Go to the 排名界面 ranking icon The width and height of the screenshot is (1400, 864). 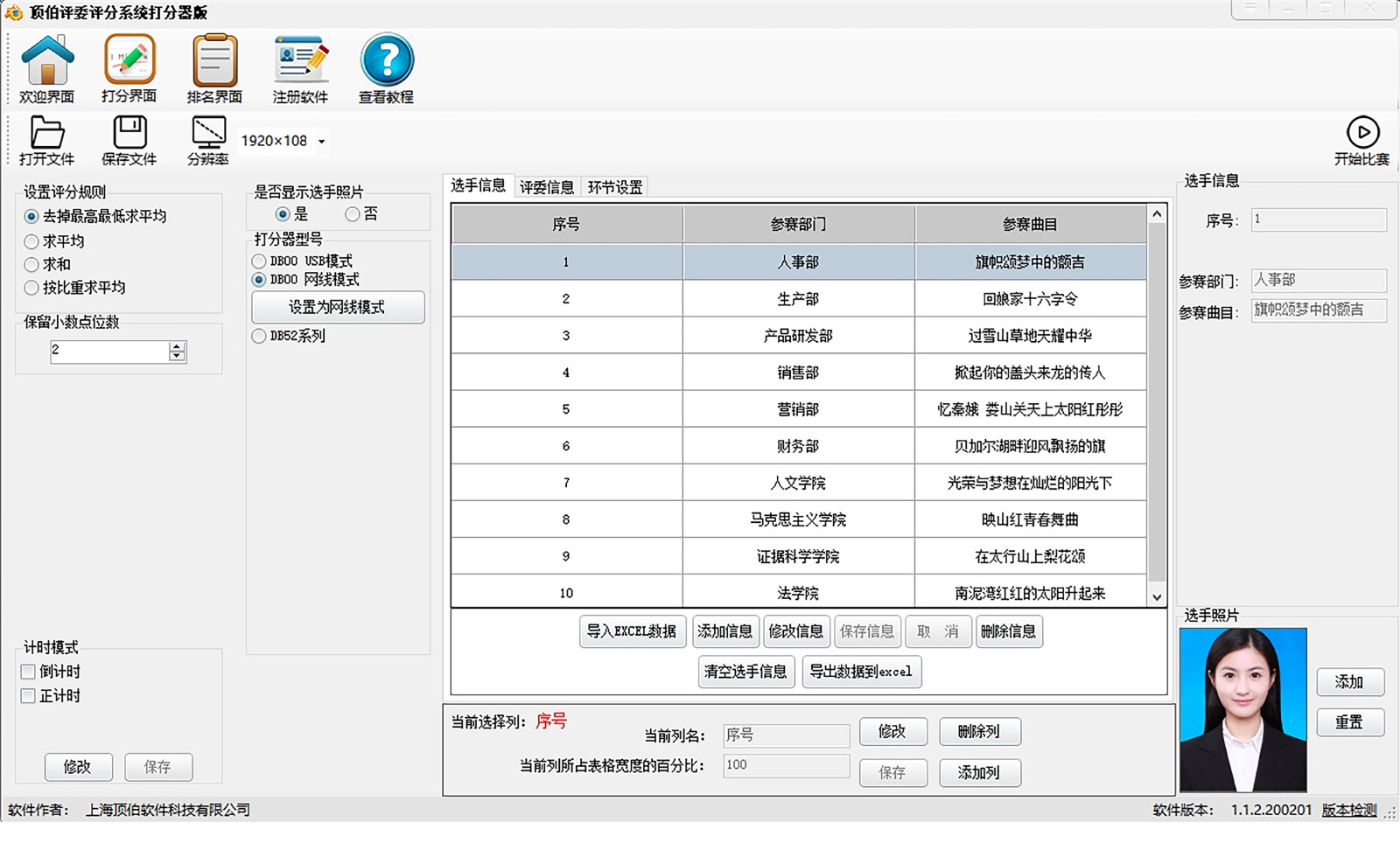coord(214,61)
